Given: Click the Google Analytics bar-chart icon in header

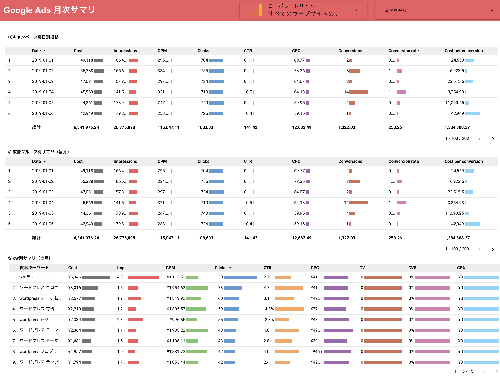Looking at the screenshot, I should pyautogui.click(x=256, y=10).
